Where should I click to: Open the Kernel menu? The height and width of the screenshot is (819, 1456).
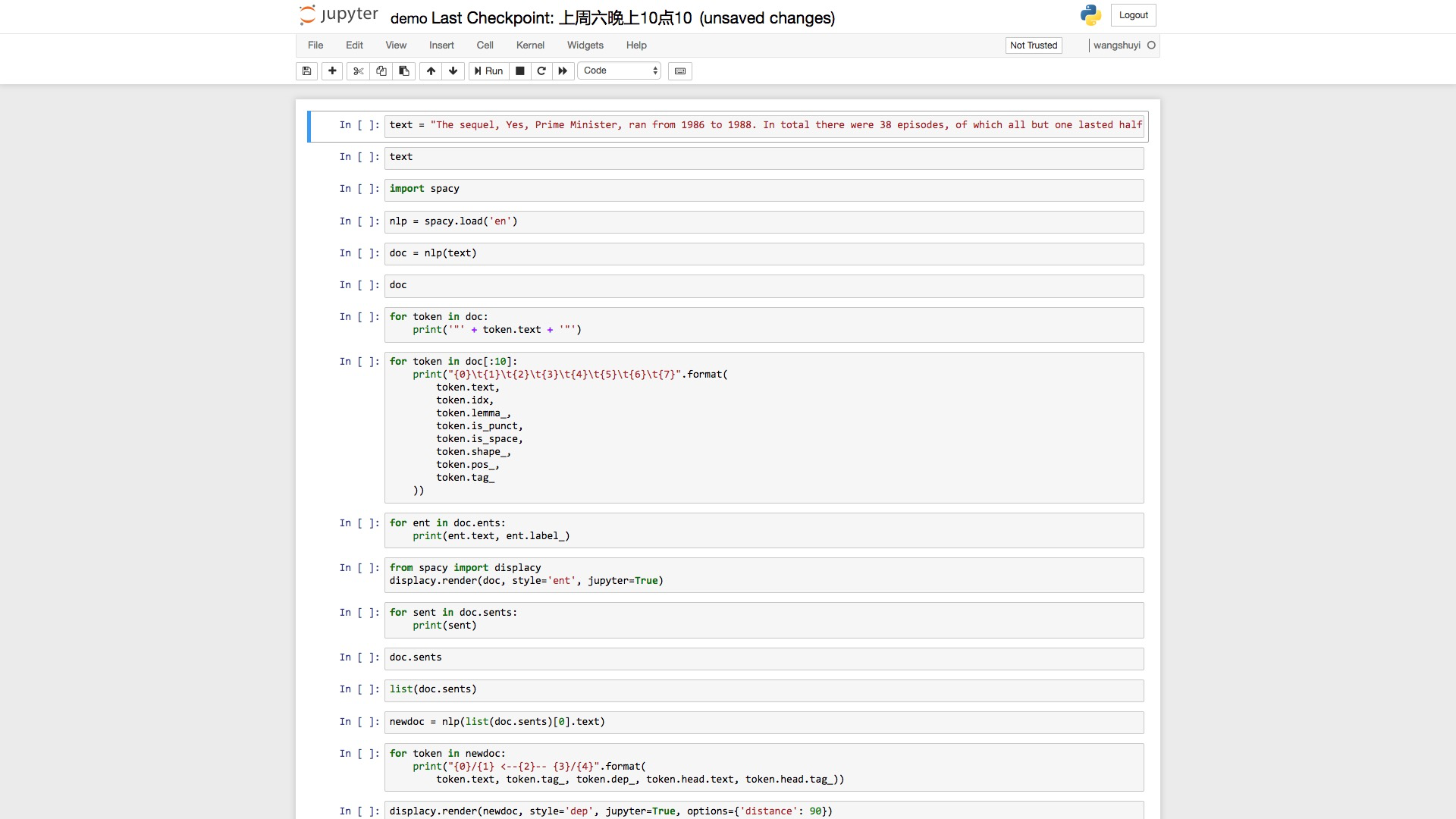click(x=530, y=45)
